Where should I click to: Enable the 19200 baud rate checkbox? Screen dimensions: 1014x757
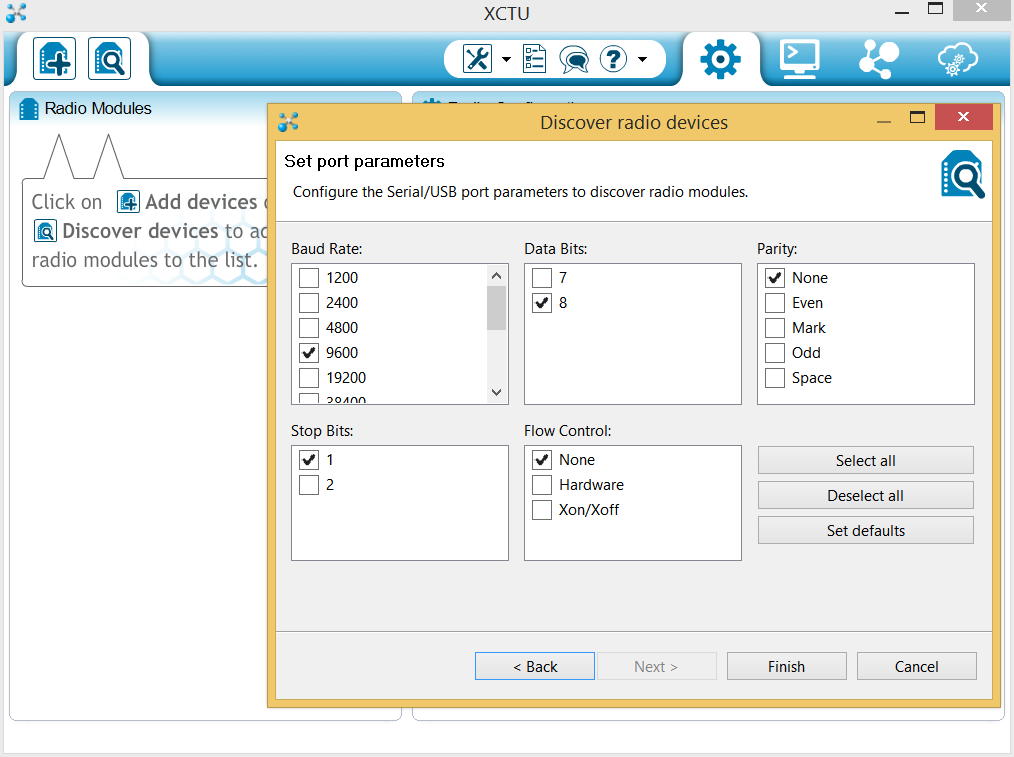309,378
